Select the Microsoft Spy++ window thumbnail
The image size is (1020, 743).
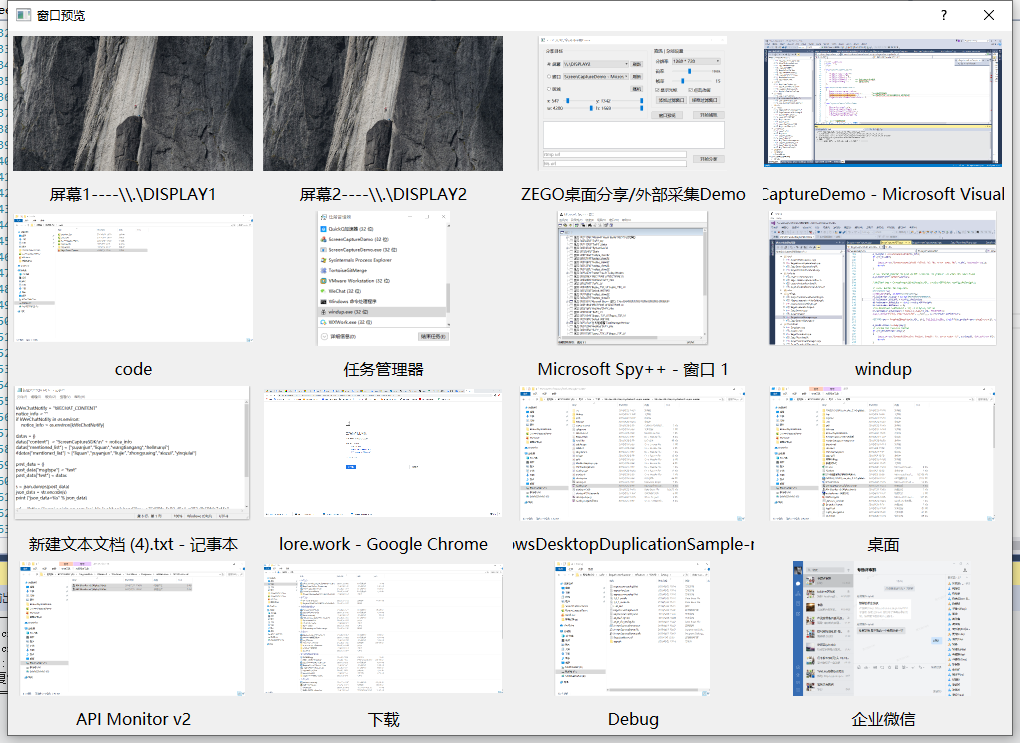[633, 278]
